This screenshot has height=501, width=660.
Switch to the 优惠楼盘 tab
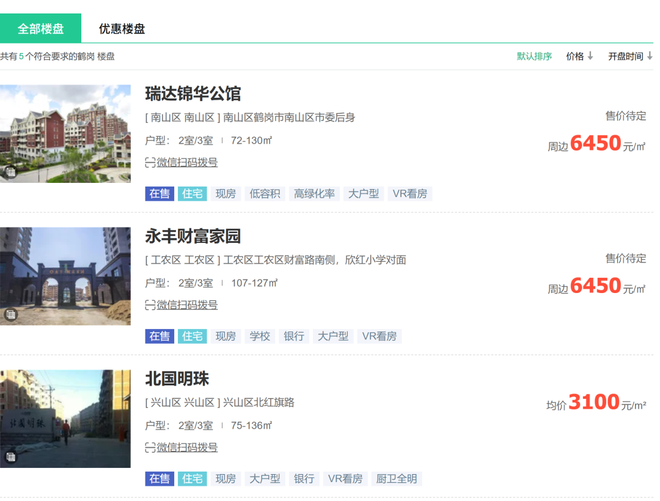point(121,29)
